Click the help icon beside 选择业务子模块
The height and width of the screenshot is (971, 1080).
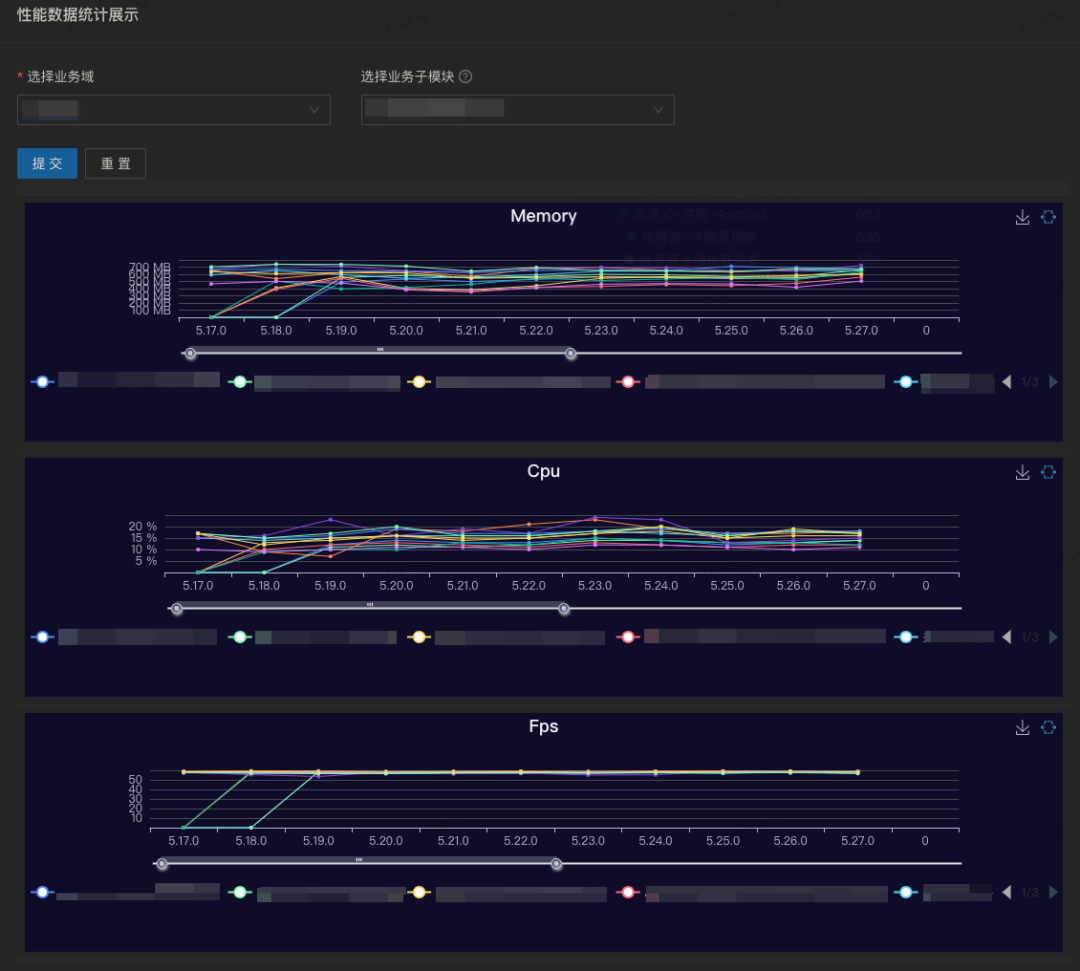point(466,76)
